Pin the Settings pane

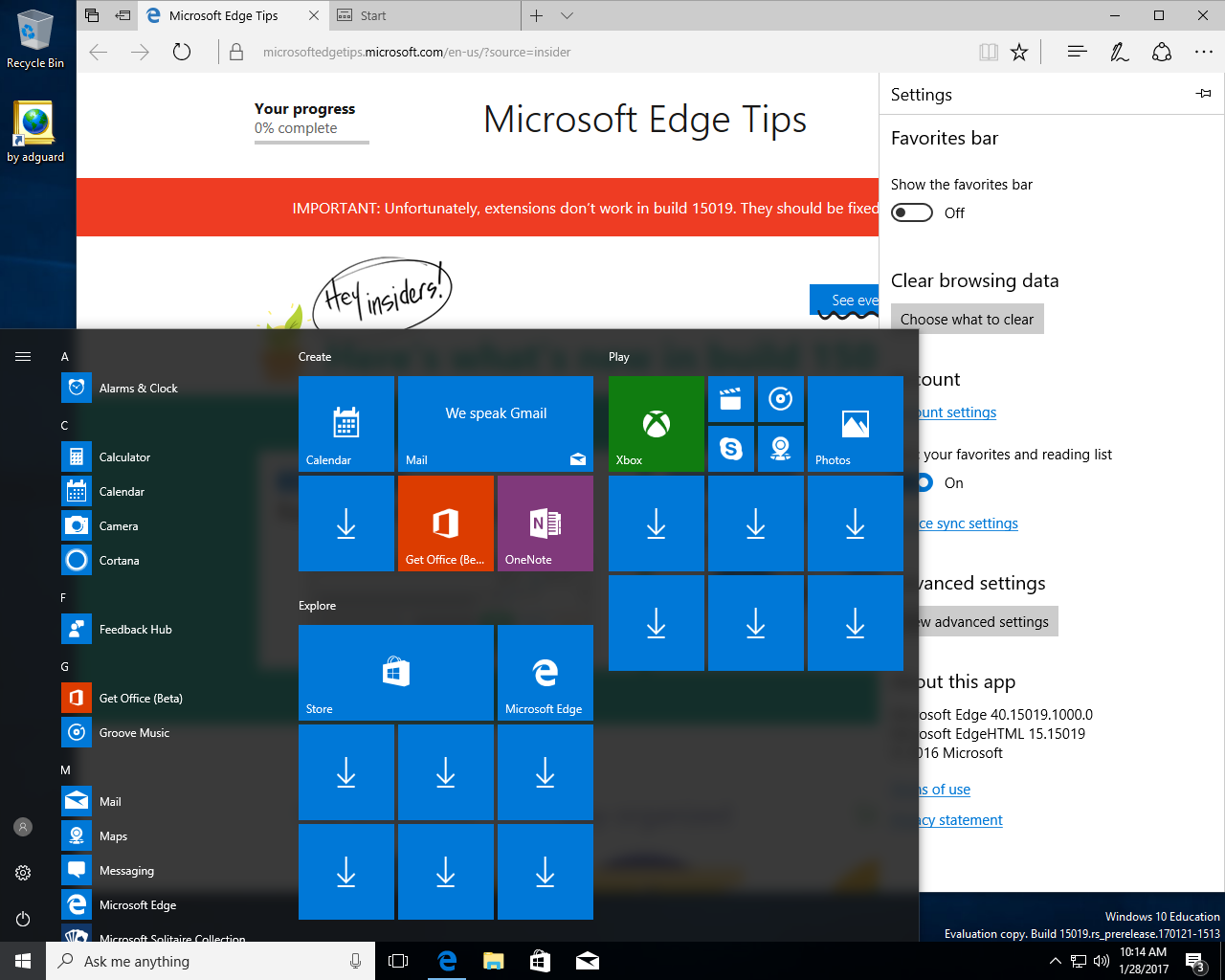point(1204,94)
